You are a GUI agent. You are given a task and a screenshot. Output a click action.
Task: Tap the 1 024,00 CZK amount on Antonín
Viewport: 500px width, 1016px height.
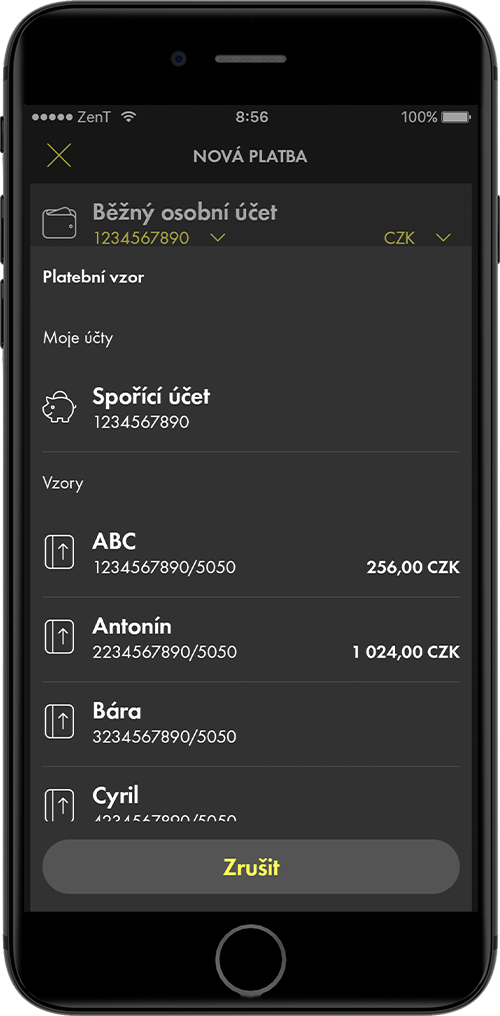click(406, 652)
